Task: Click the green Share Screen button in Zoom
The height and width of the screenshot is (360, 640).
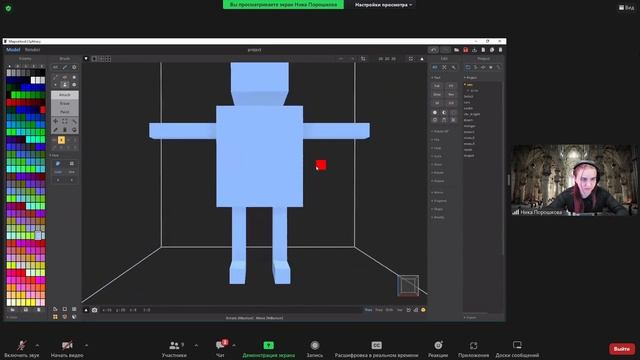Action: coord(269,349)
